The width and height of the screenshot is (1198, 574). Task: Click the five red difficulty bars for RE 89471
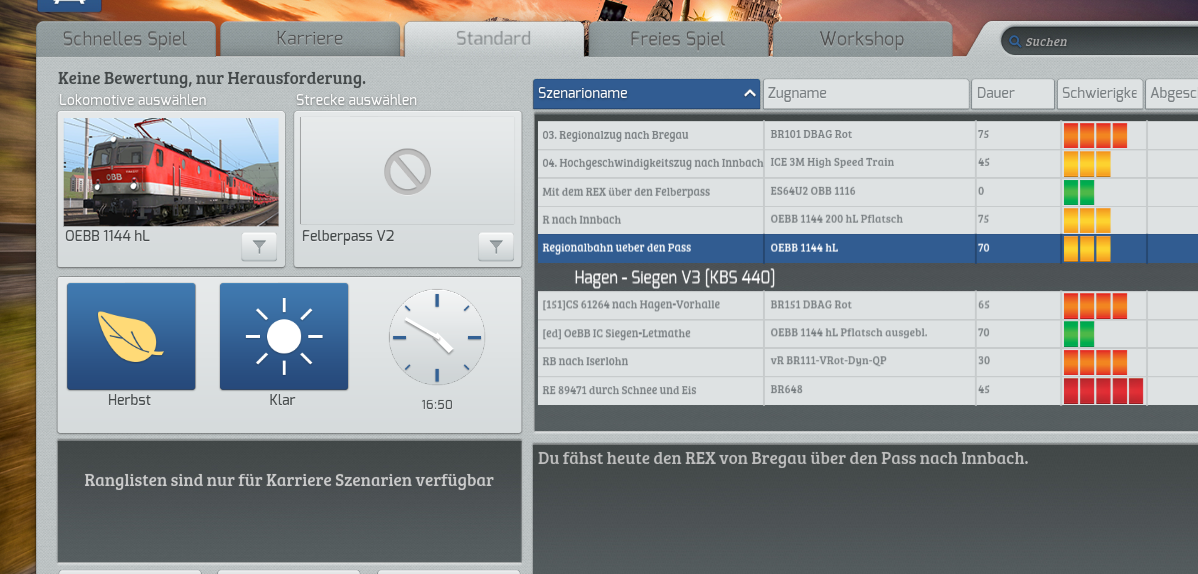click(x=1103, y=391)
